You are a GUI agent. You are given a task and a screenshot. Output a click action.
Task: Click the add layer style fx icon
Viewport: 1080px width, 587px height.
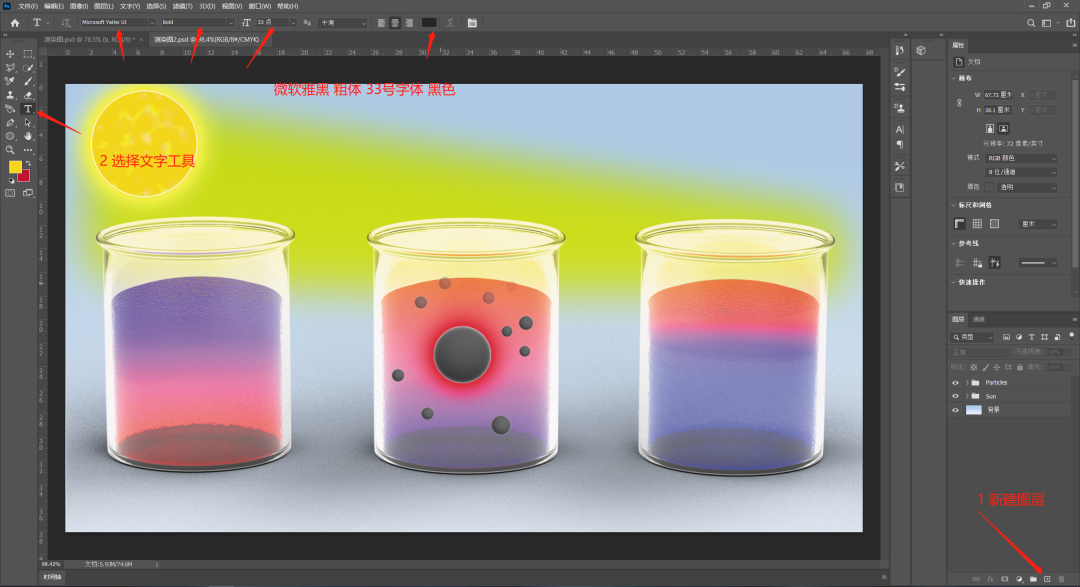990,579
